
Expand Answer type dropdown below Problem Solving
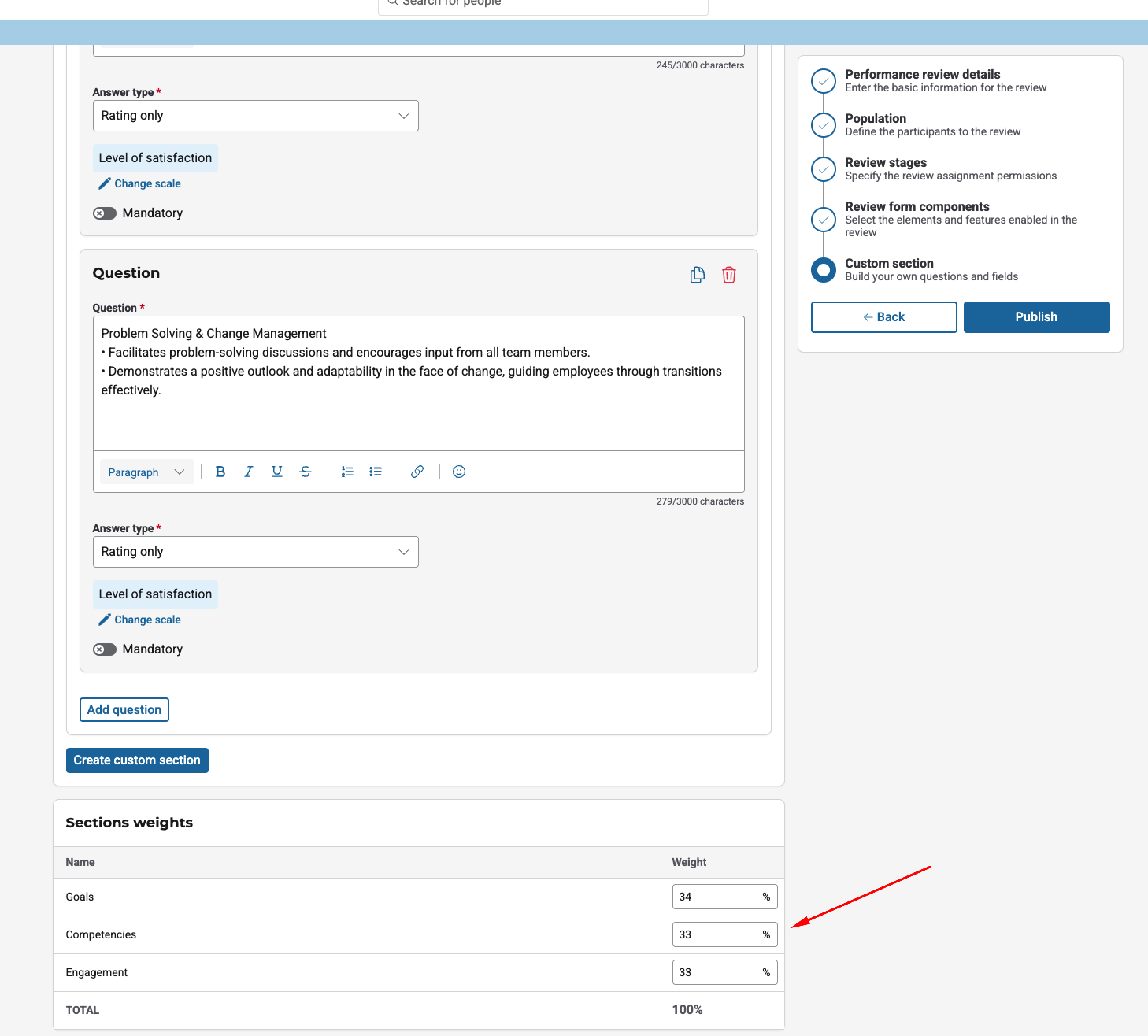255,552
